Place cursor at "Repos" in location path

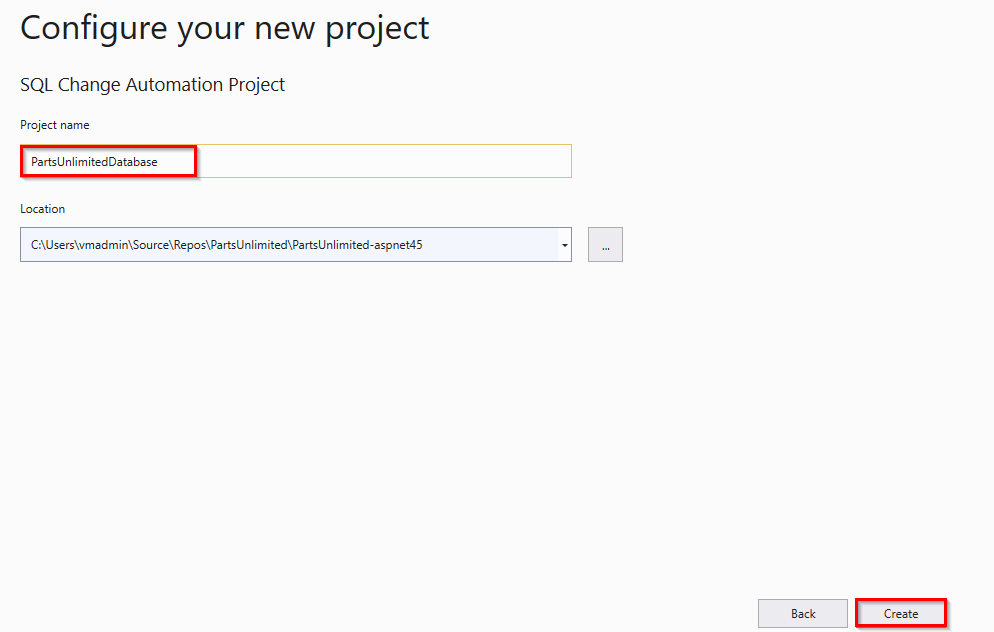click(x=190, y=245)
